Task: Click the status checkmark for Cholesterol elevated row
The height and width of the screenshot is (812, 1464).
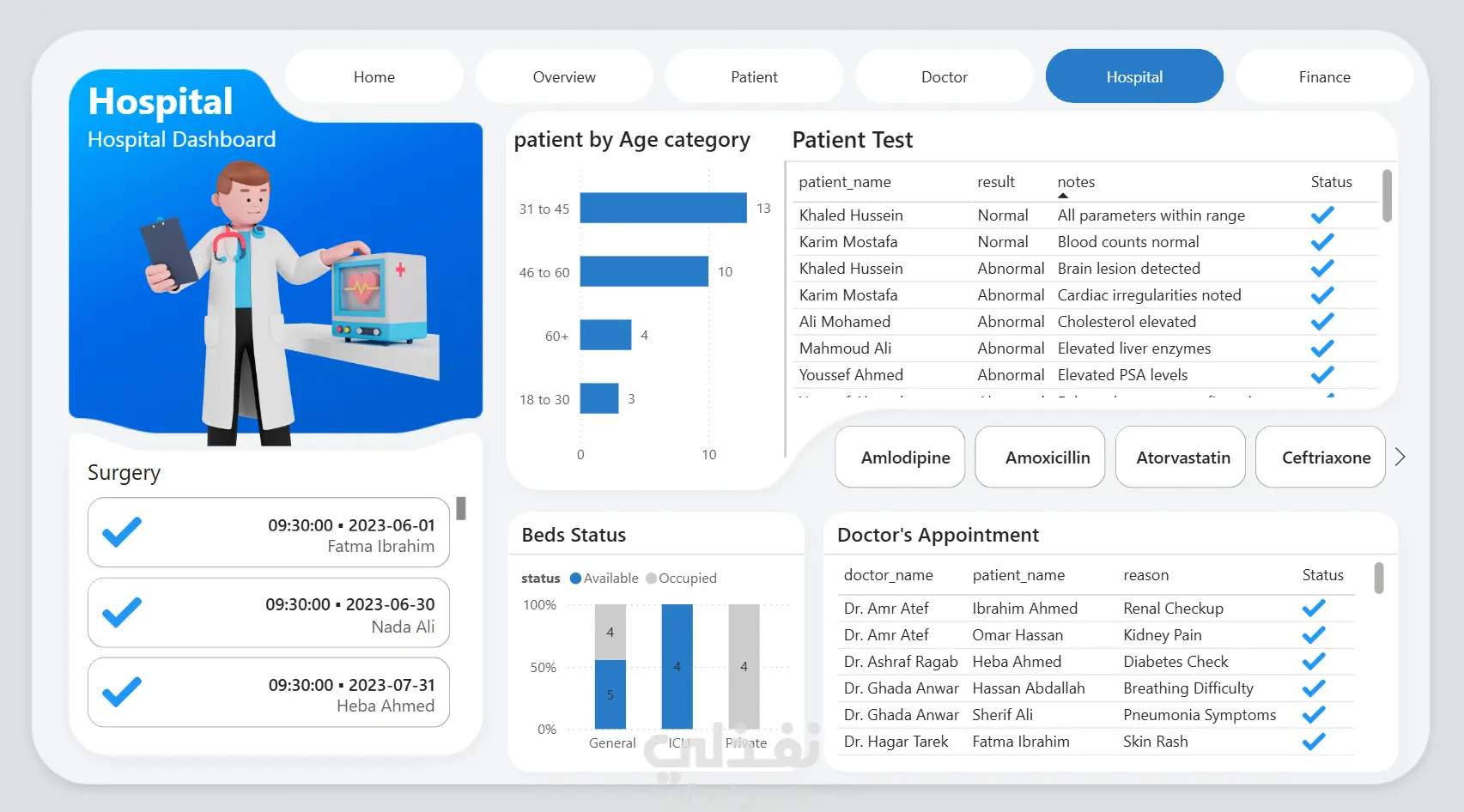Action: (x=1322, y=322)
